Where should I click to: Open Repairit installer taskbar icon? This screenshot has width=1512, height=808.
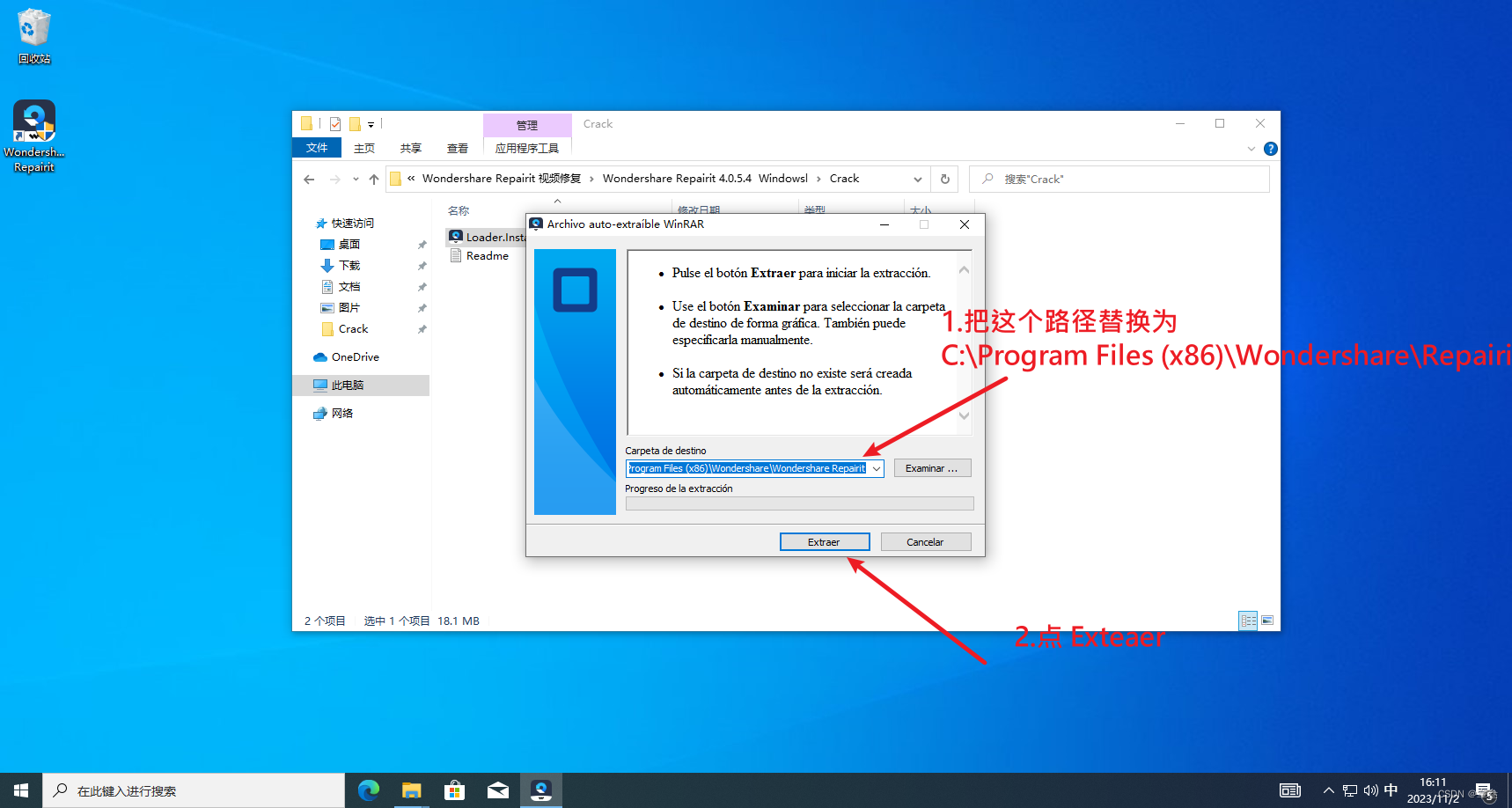point(540,790)
